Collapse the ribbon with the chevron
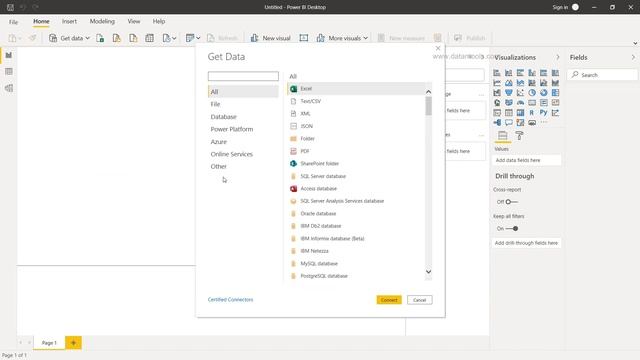 (635, 43)
